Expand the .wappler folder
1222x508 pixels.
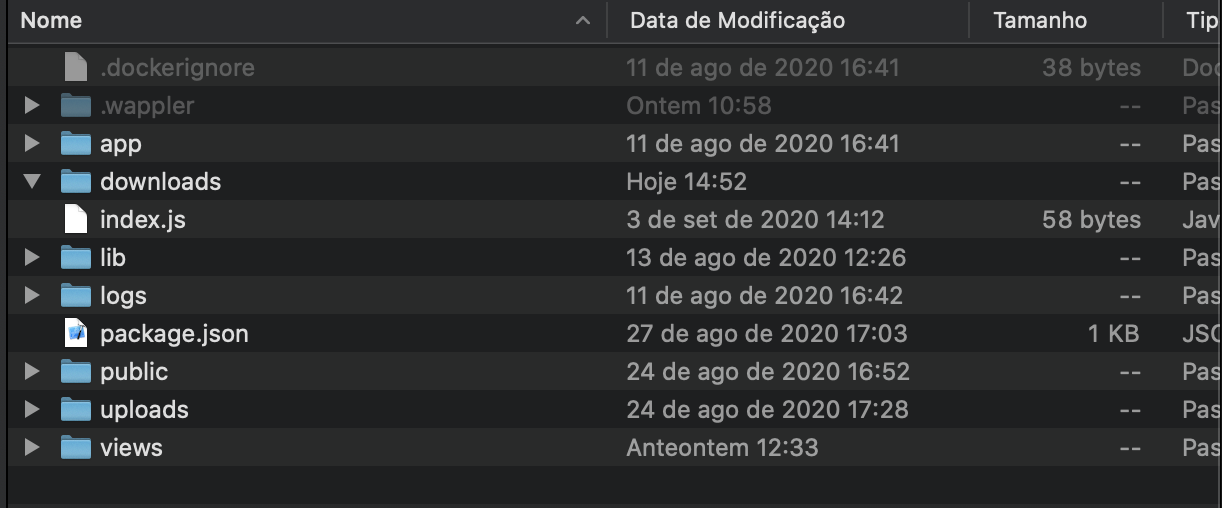pyautogui.click(x=32, y=105)
